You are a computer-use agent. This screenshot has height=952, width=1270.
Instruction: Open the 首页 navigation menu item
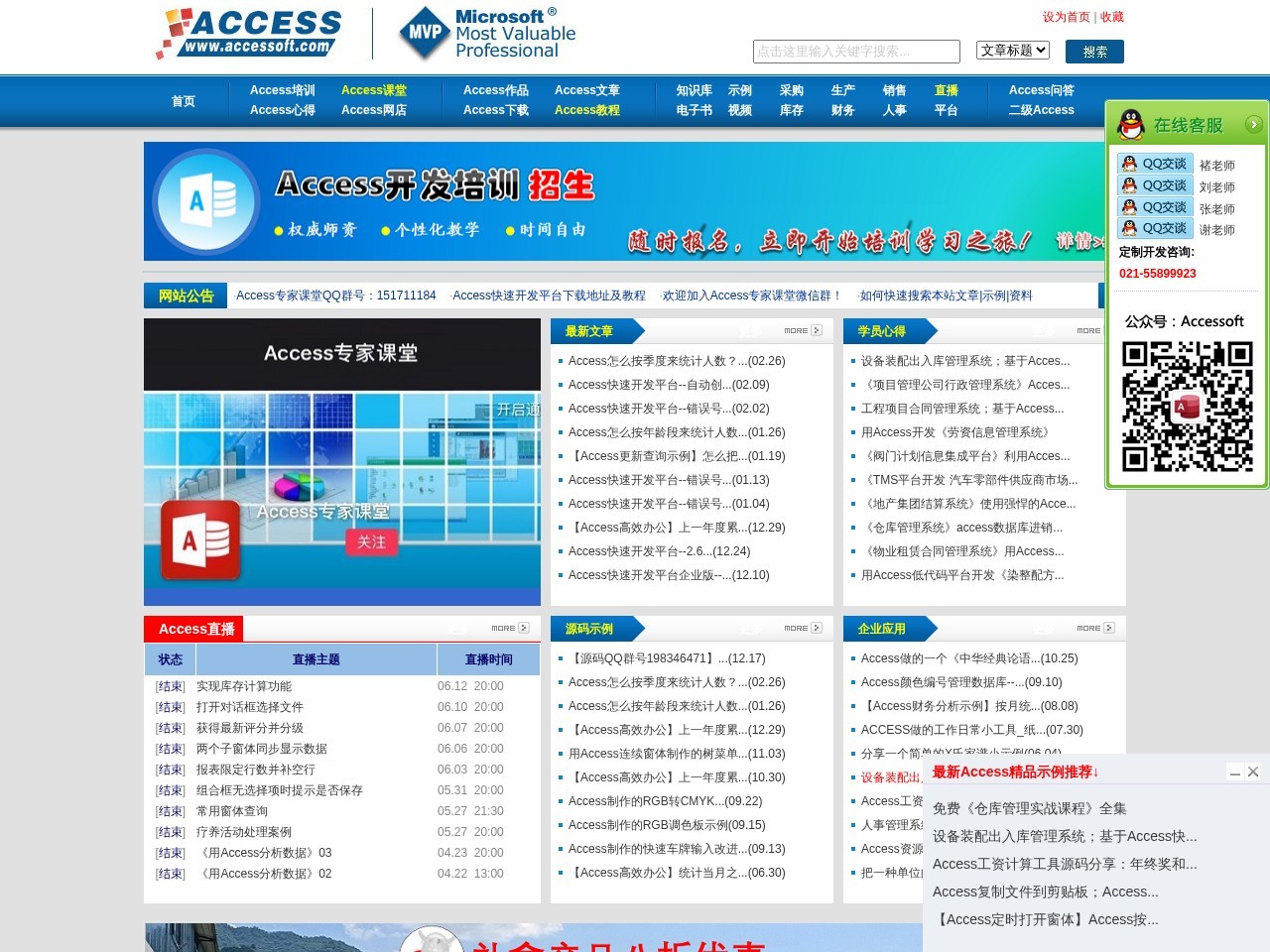(x=184, y=101)
